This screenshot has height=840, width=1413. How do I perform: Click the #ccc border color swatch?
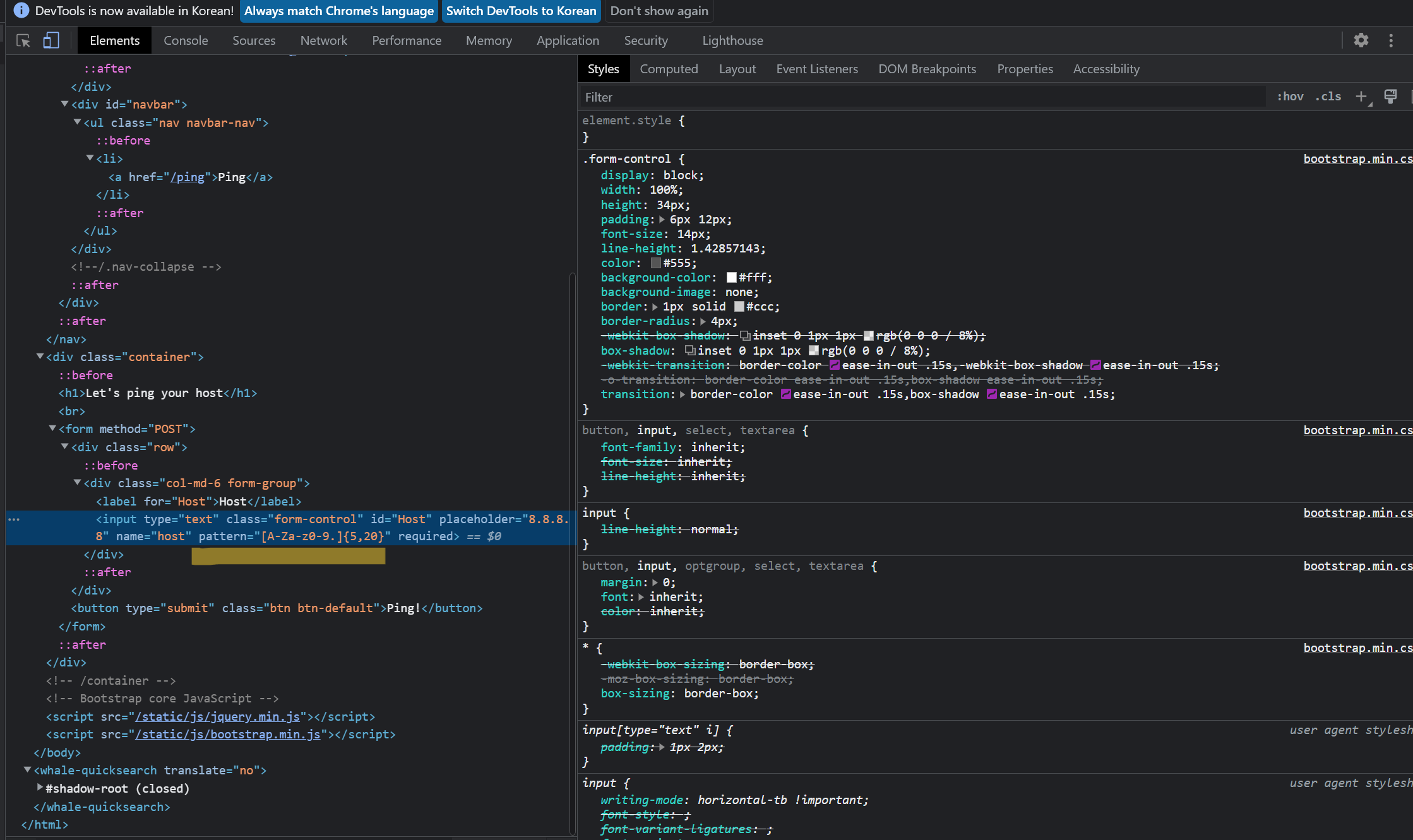pos(739,307)
